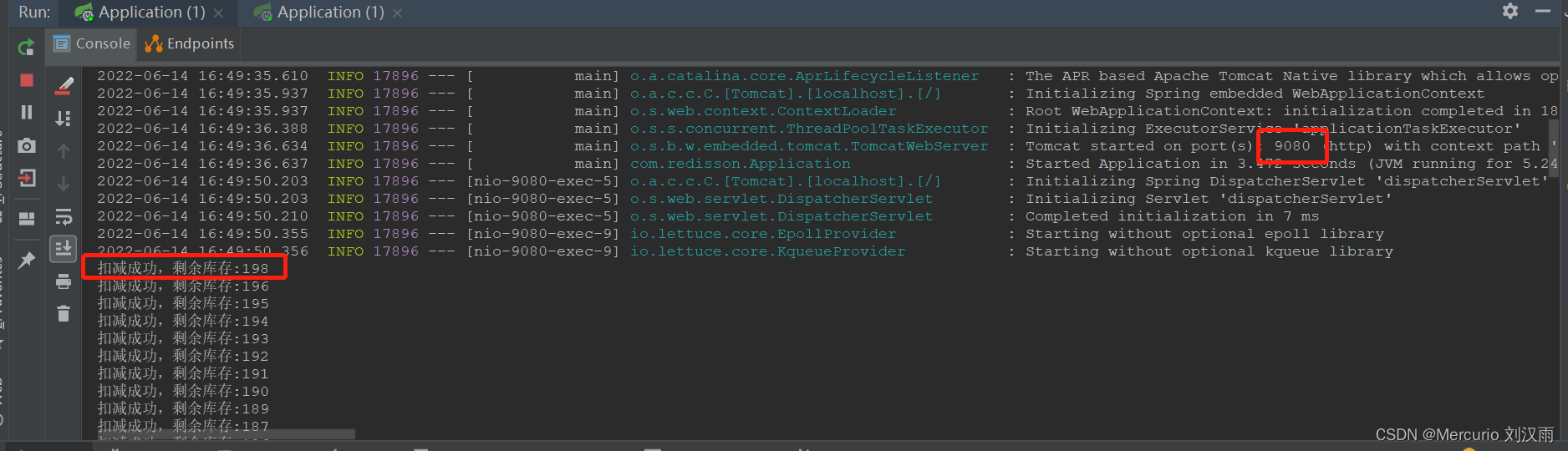Viewport: 1568px width, 451px height.
Task: Pin the current Run tab
Action: click(27, 260)
